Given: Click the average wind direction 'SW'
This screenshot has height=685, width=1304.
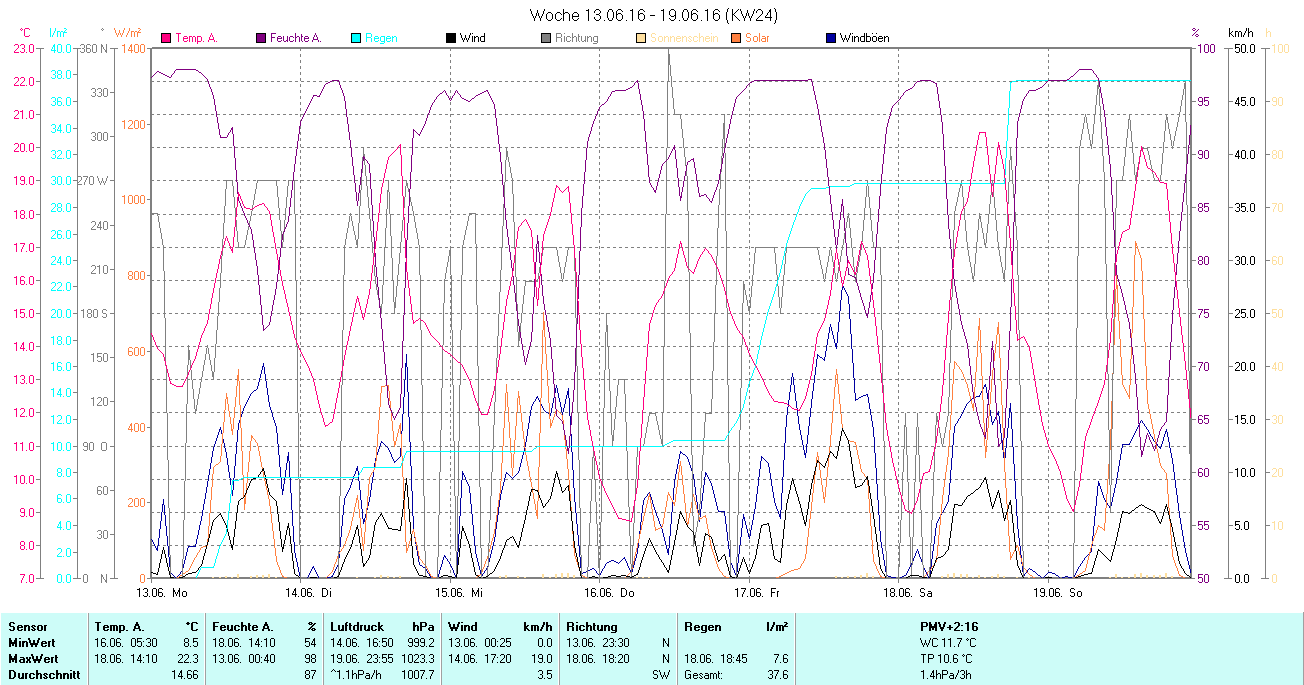Looking at the screenshot, I should 661,675.
